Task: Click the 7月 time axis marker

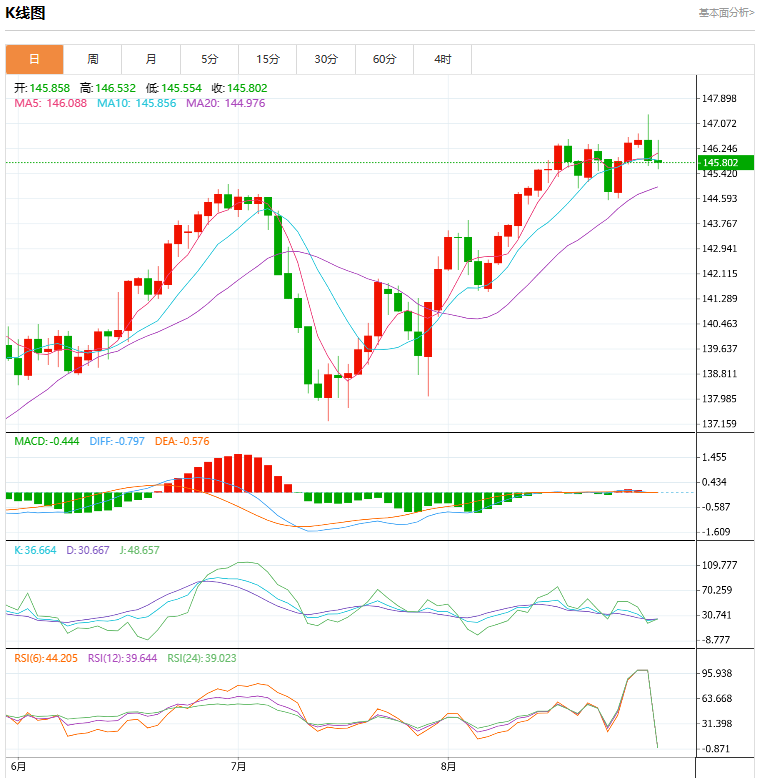Action: (x=238, y=767)
